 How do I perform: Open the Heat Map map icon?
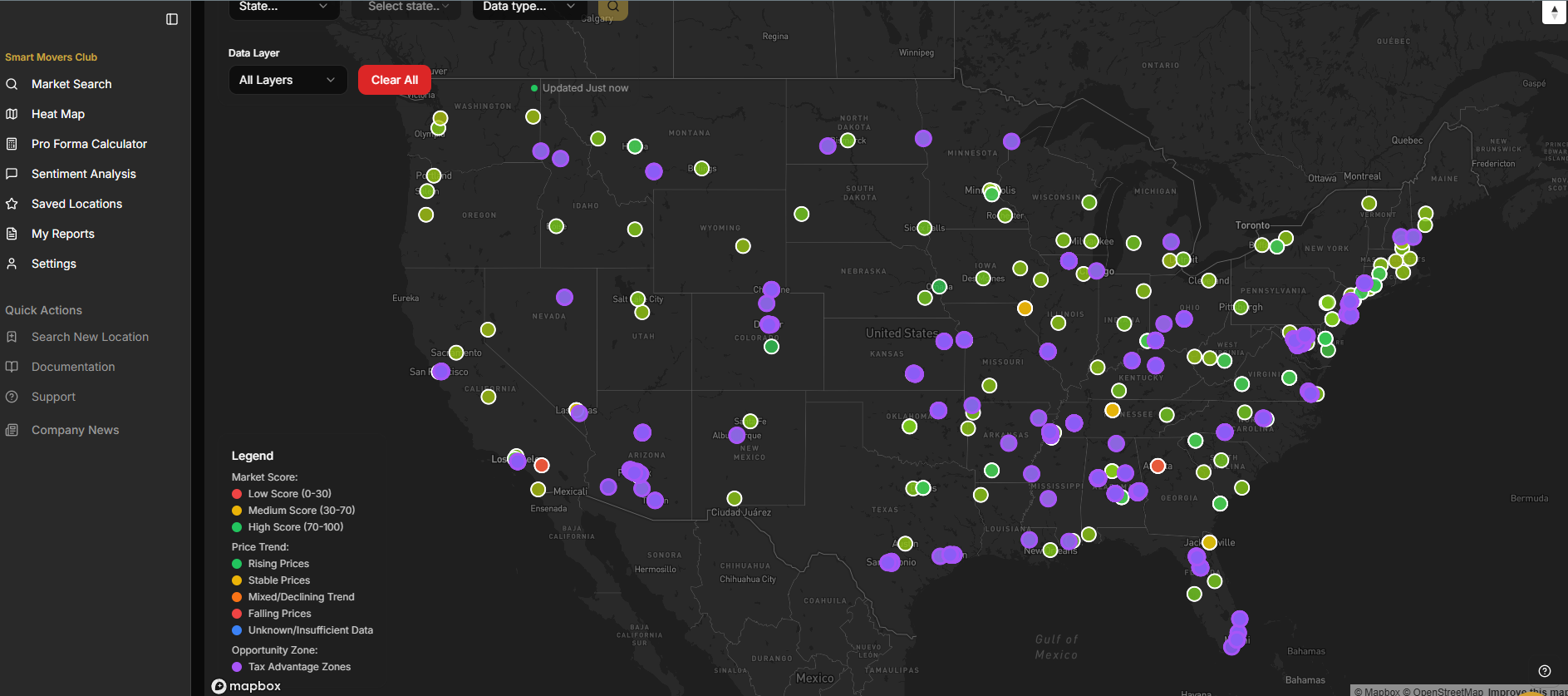point(12,114)
